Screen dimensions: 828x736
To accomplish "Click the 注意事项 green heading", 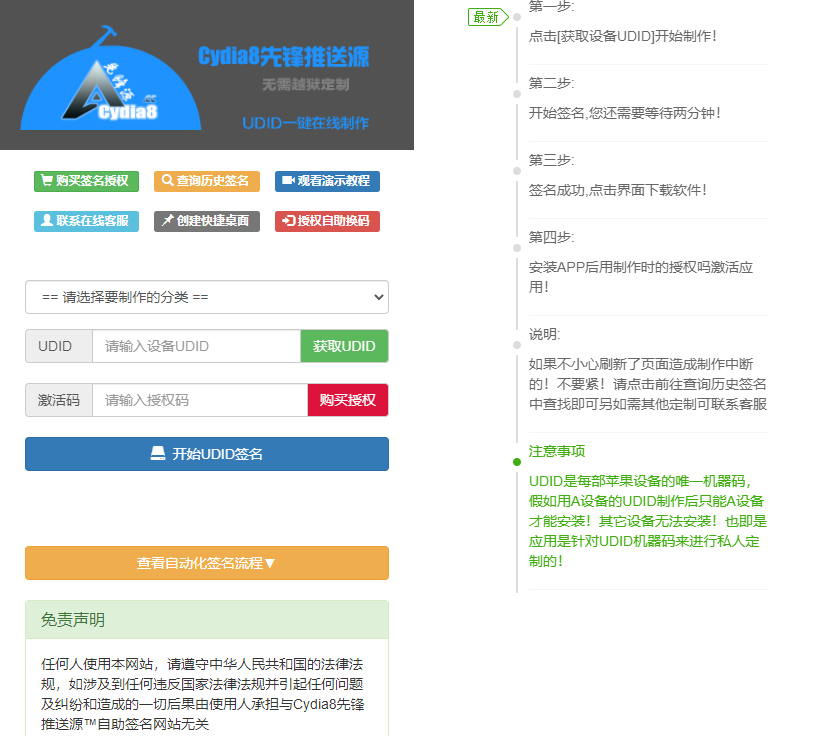I will point(557,451).
